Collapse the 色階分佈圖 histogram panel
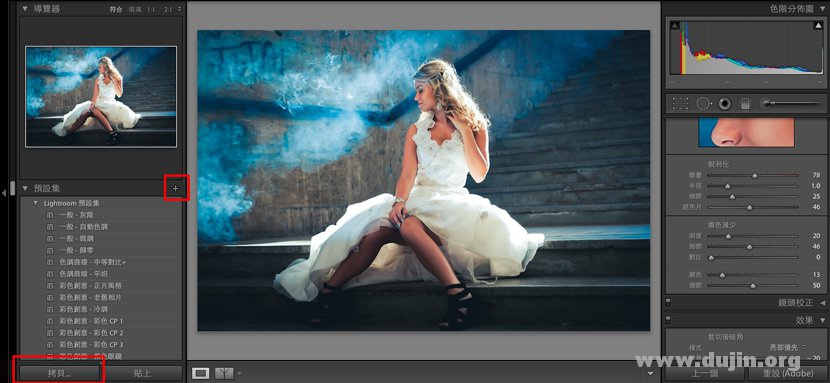This screenshot has height=383, width=830. [x=823, y=9]
